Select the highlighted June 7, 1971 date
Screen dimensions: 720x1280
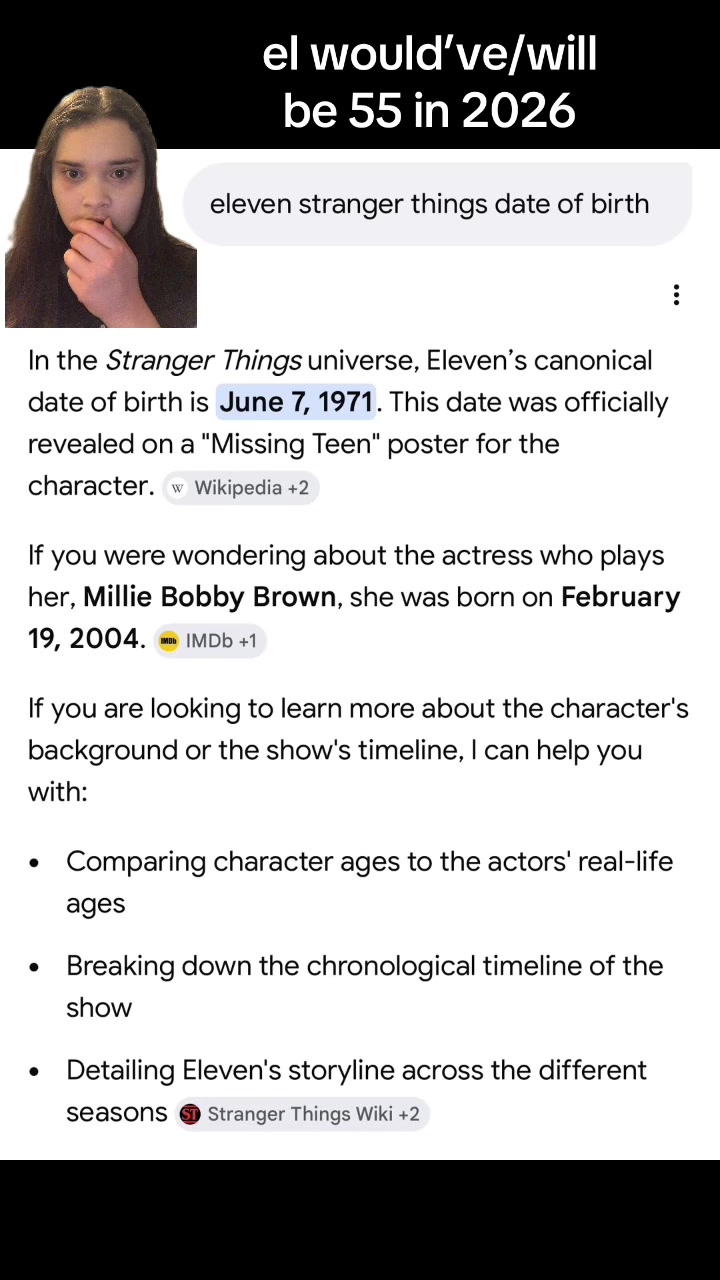296,402
